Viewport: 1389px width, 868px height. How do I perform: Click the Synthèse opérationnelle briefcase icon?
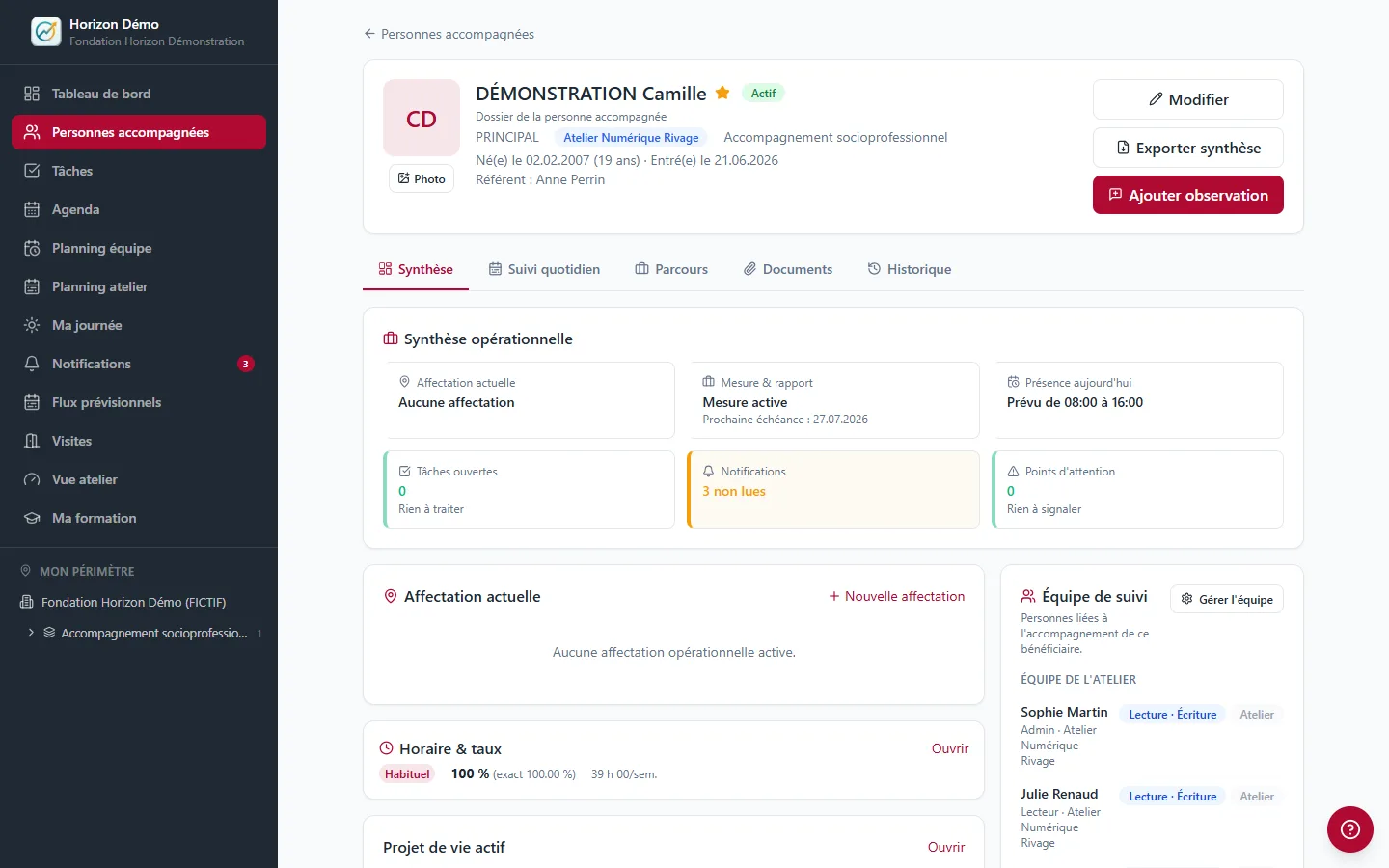pos(391,339)
